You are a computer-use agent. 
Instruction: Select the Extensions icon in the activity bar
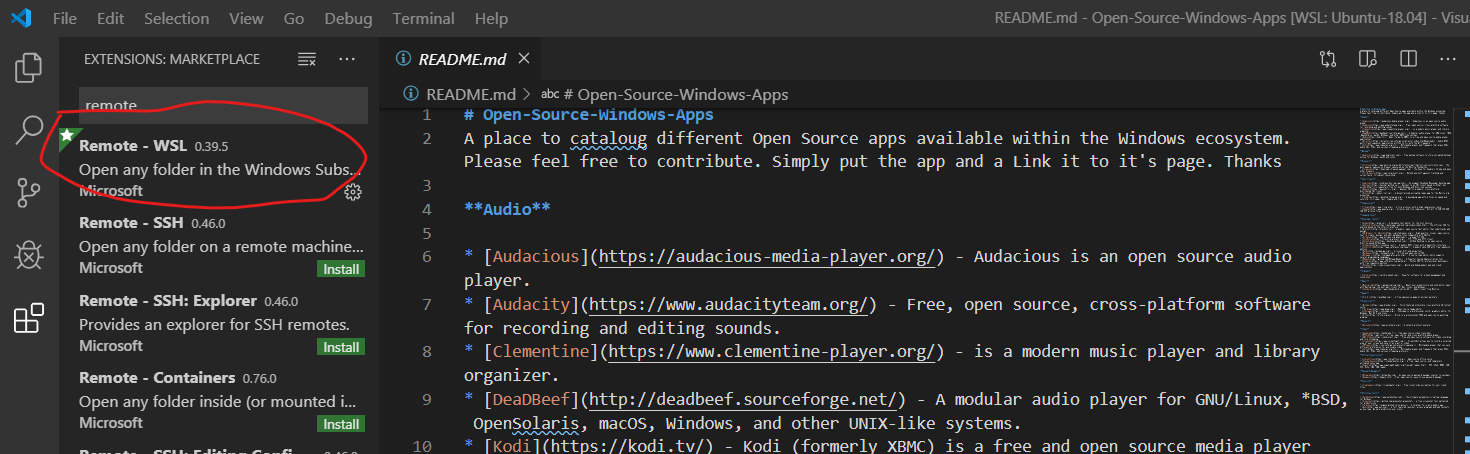pos(29,318)
